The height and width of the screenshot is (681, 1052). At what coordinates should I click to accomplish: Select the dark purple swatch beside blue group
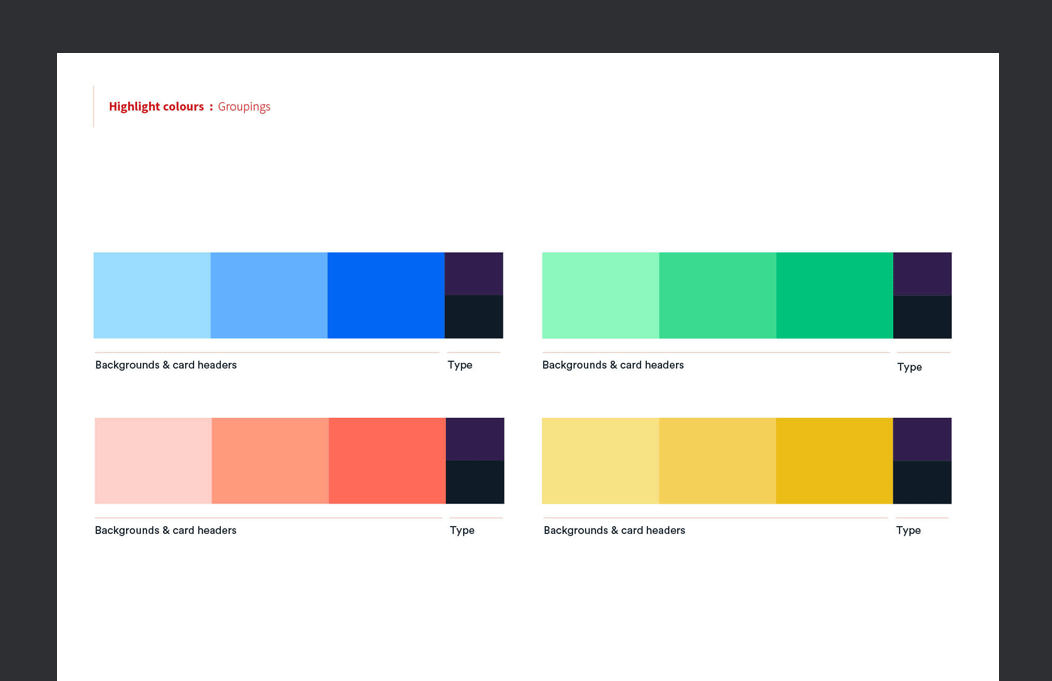[474, 273]
